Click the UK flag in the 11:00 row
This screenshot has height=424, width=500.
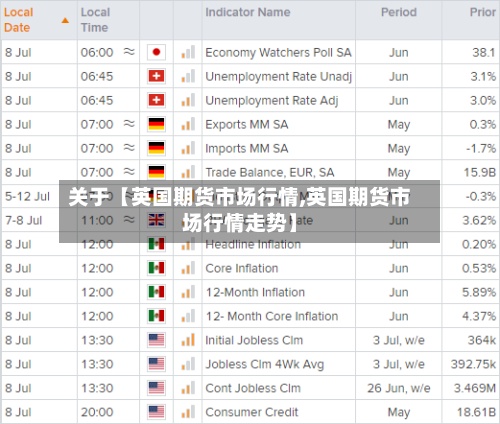pos(156,220)
